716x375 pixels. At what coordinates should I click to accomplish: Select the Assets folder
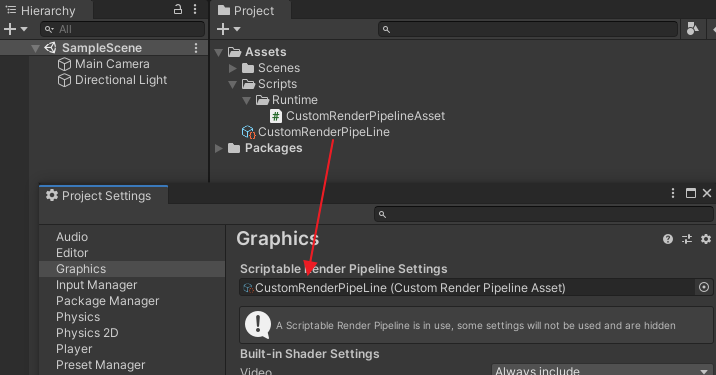pos(265,52)
